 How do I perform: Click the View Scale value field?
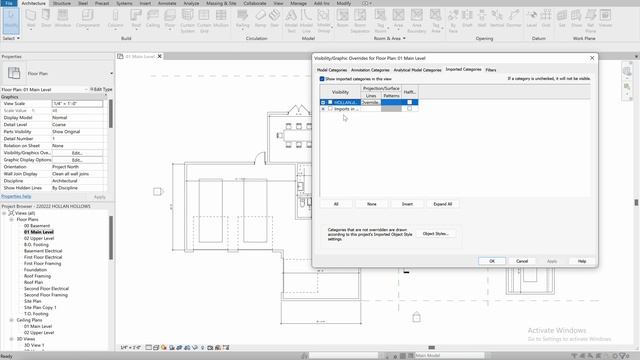(77, 104)
